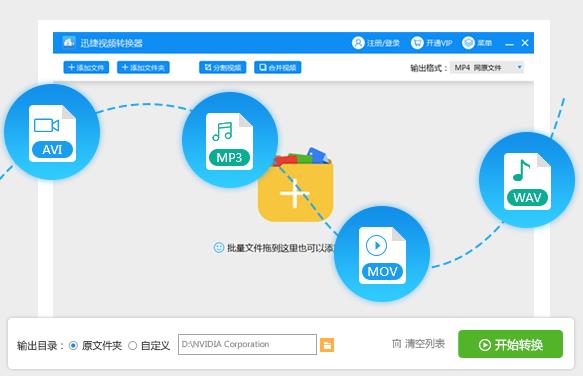Click the AVI video format icon
The height and width of the screenshot is (376, 583).
[52, 132]
